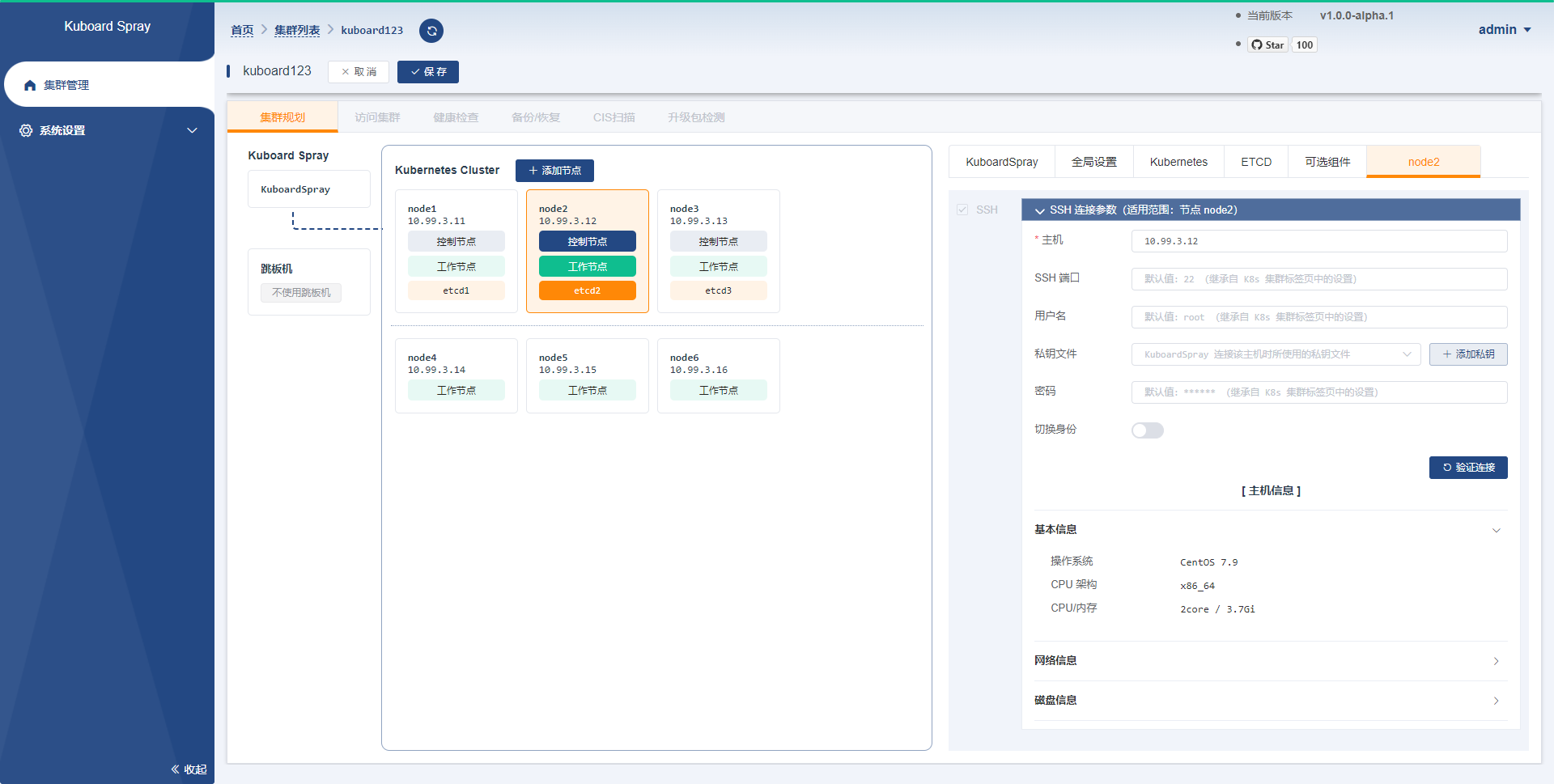Toggle the SSH checkbox

pyautogui.click(x=962, y=210)
